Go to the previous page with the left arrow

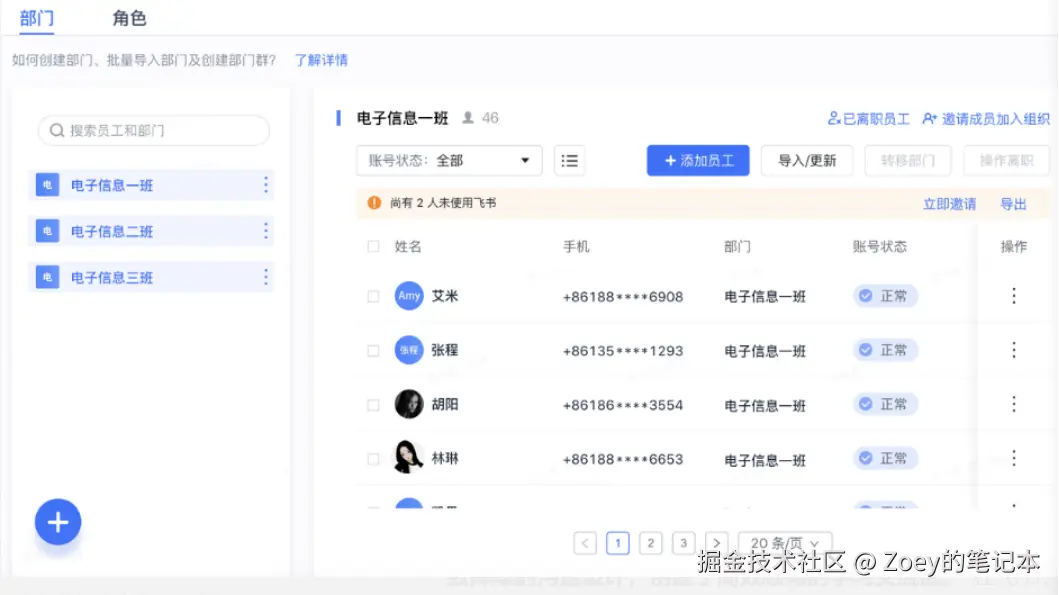click(x=585, y=543)
